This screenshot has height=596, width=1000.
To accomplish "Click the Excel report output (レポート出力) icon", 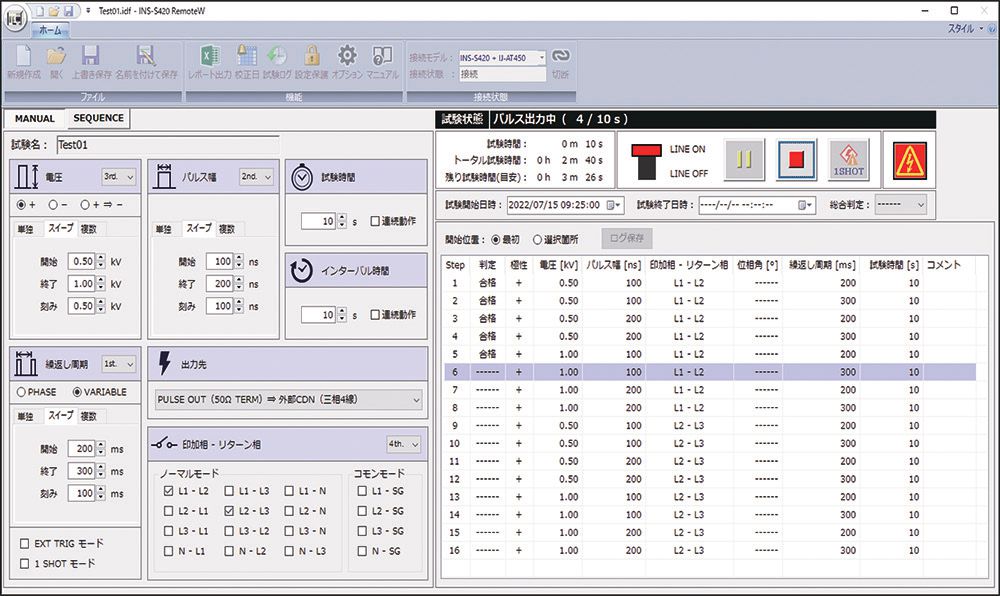I will [x=209, y=56].
